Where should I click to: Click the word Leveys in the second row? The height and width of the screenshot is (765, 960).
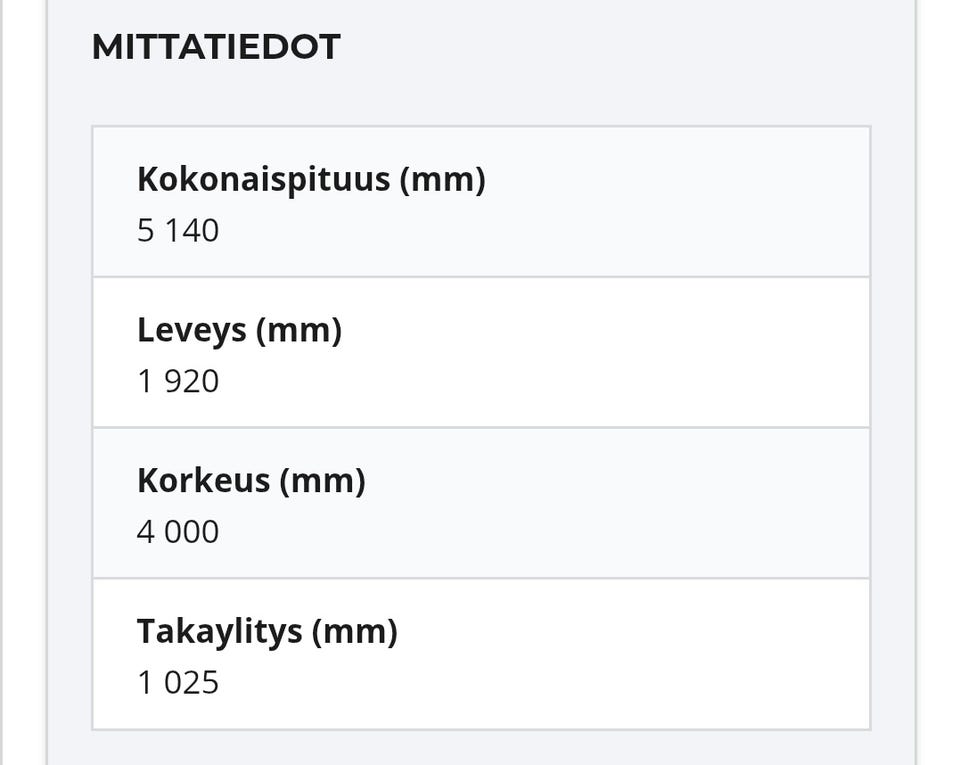[x=192, y=330]
